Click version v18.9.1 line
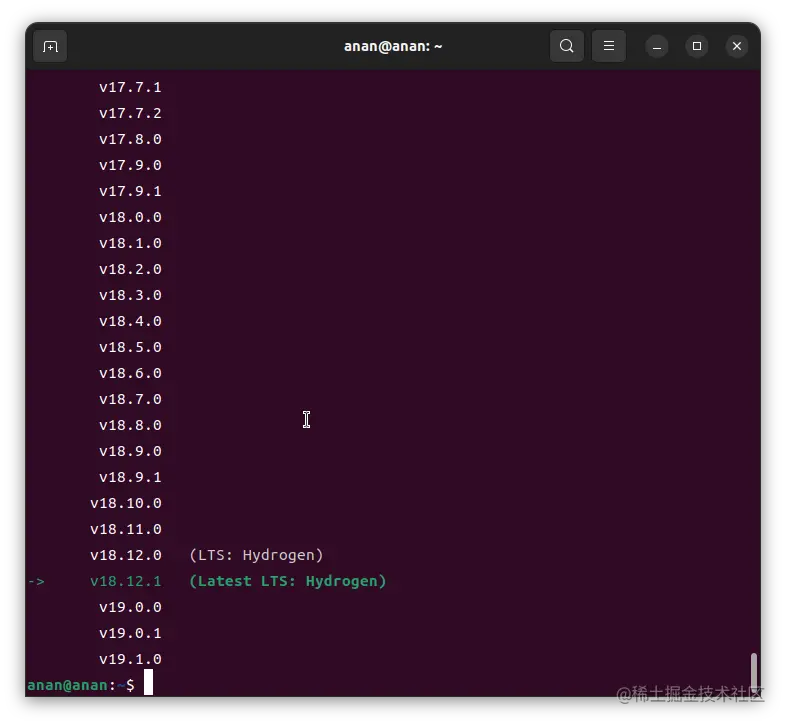The height and width of the screenshot is (725, 786). (x=130, y=477)
